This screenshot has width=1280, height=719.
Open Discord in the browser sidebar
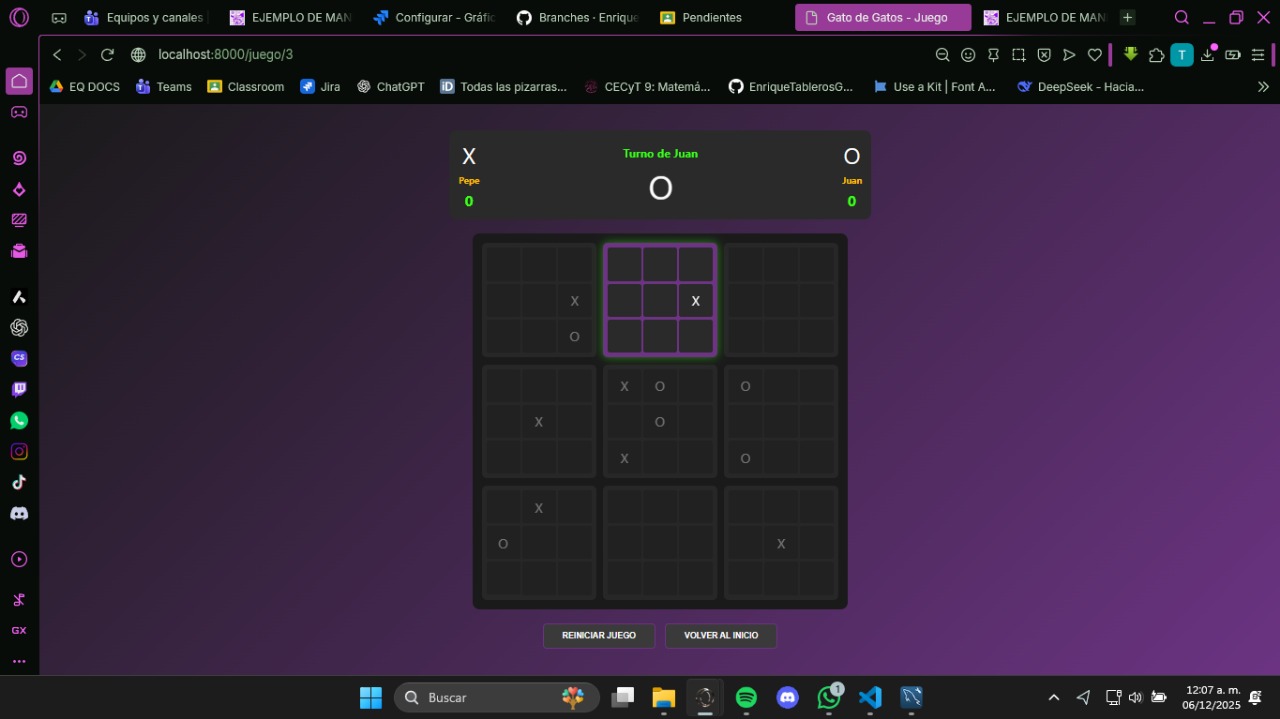click(19, 513)
